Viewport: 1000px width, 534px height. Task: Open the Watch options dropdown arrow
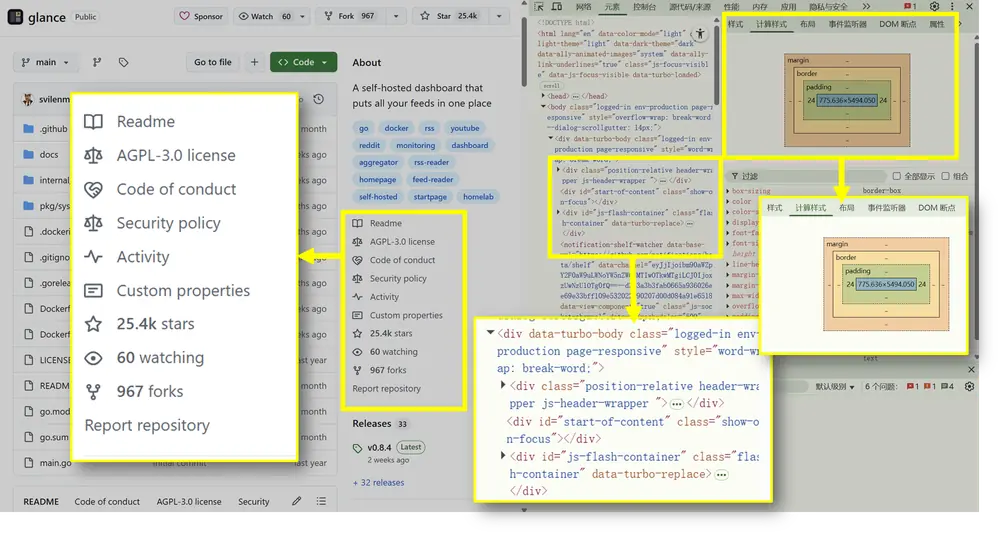[x=303, y=16]
